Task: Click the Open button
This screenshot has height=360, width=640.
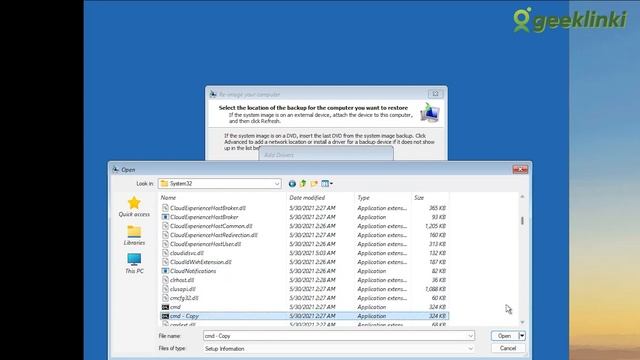Action: pyautogui.click(x=504, y=336)
